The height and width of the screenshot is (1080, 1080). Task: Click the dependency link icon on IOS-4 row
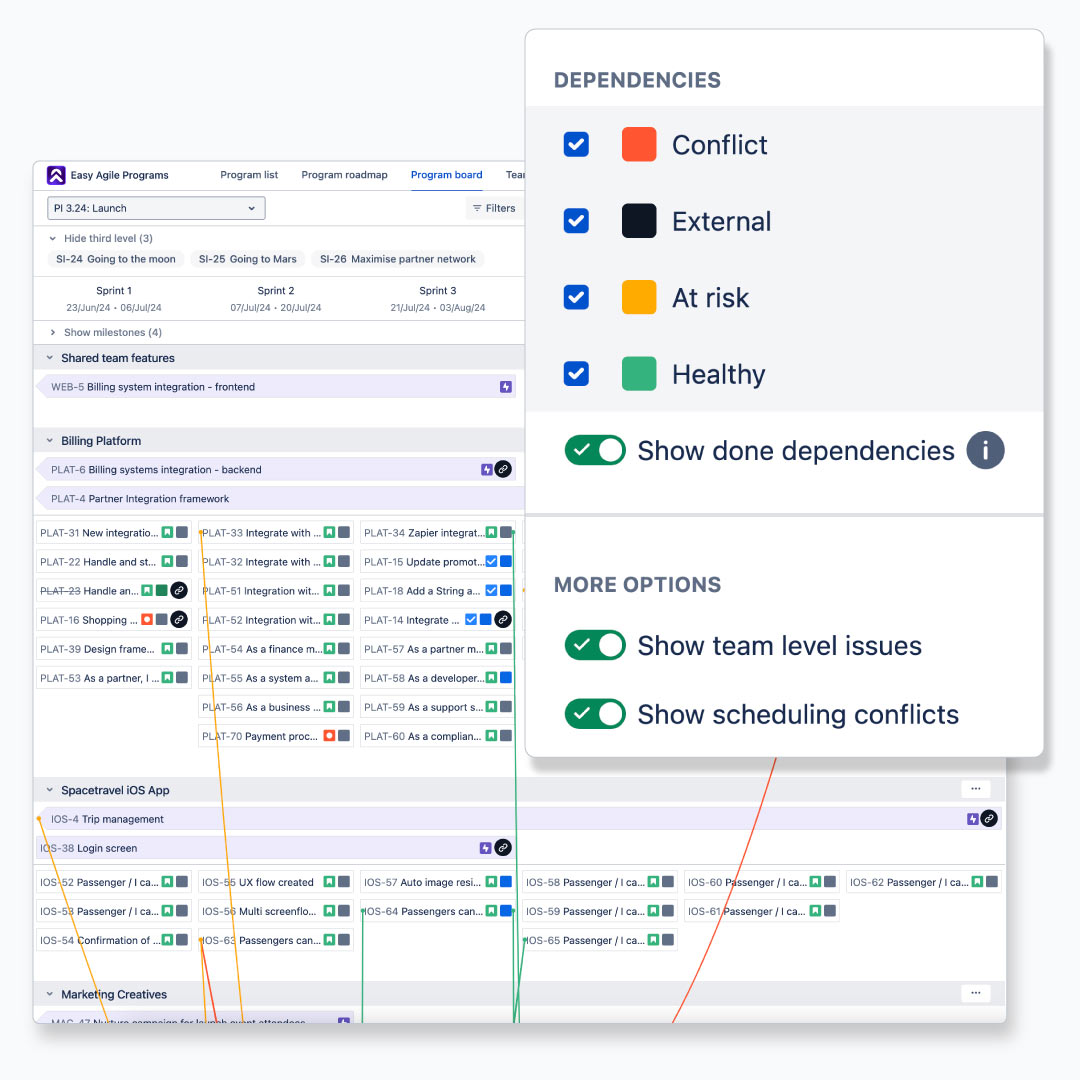989,819
